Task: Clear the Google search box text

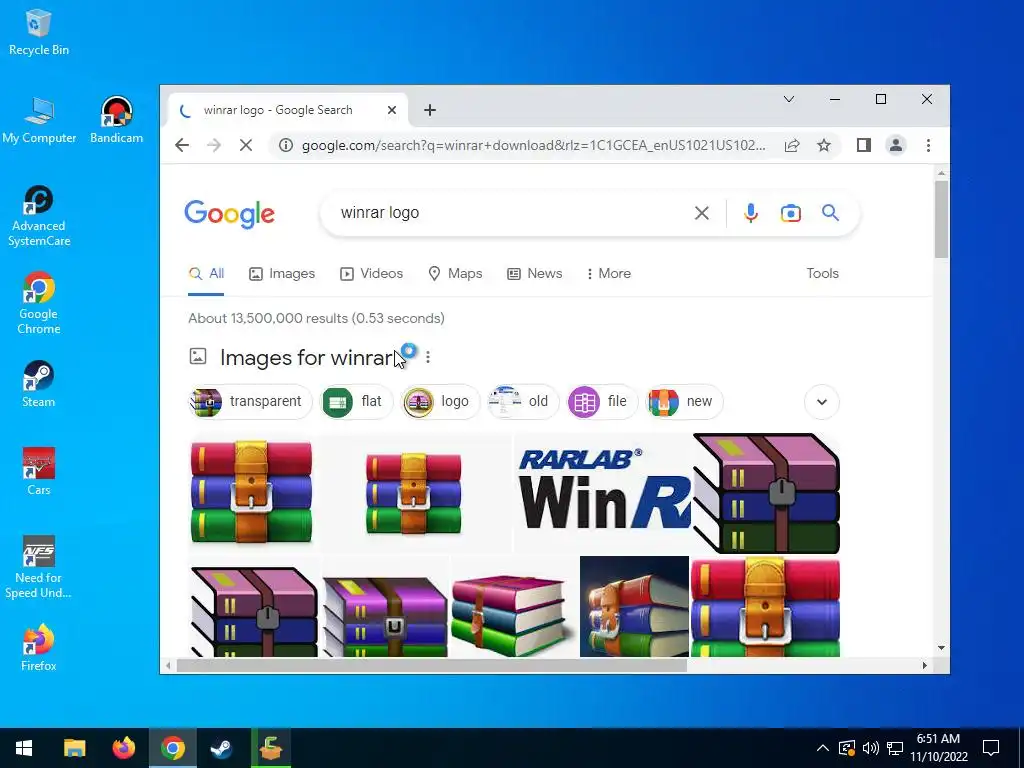Action: pos(701,213)
